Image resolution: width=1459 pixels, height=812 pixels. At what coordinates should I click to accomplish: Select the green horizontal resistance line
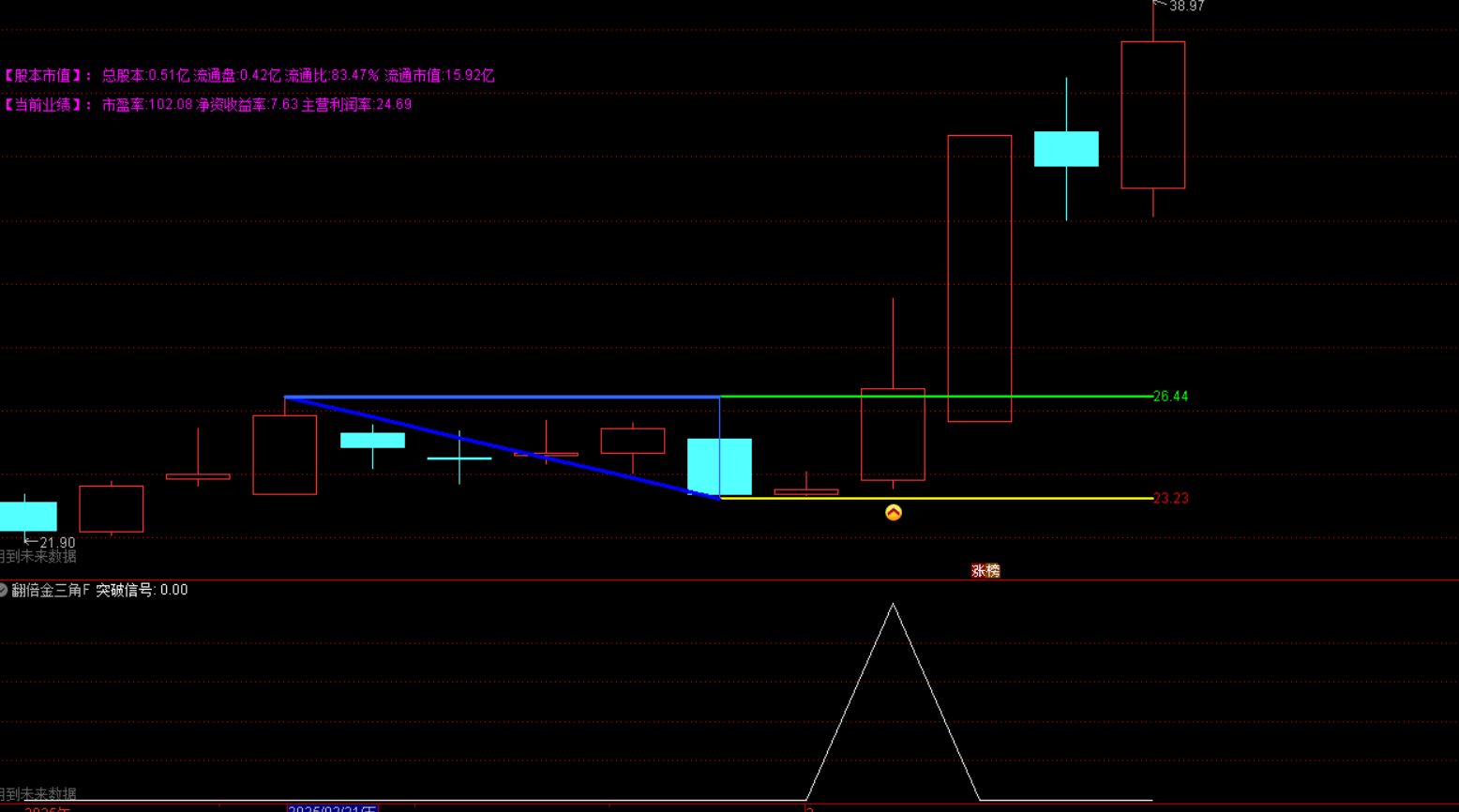[938, 397]
